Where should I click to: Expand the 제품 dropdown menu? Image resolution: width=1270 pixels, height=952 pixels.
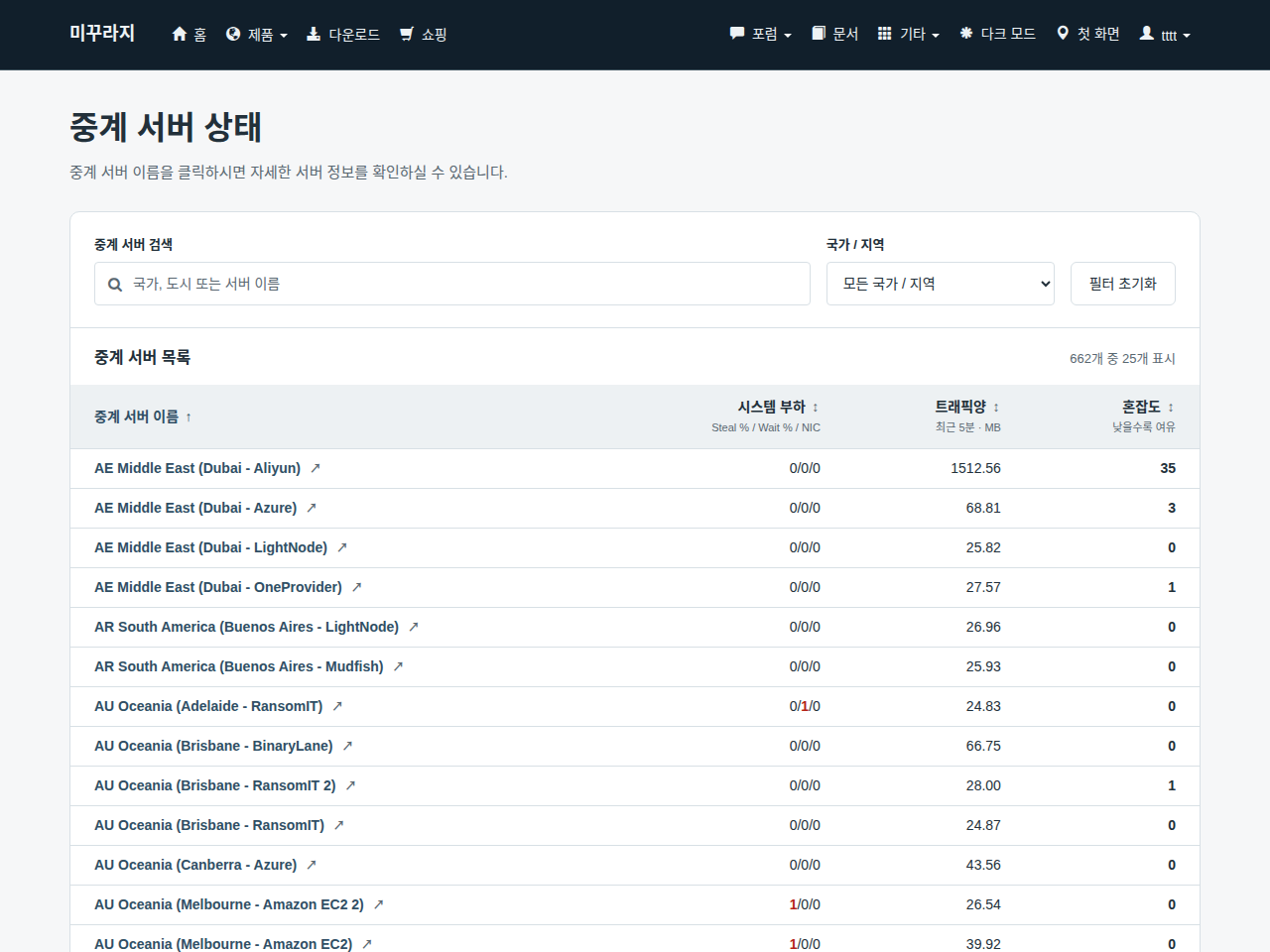pyautogui.click(x=257, y=35)
